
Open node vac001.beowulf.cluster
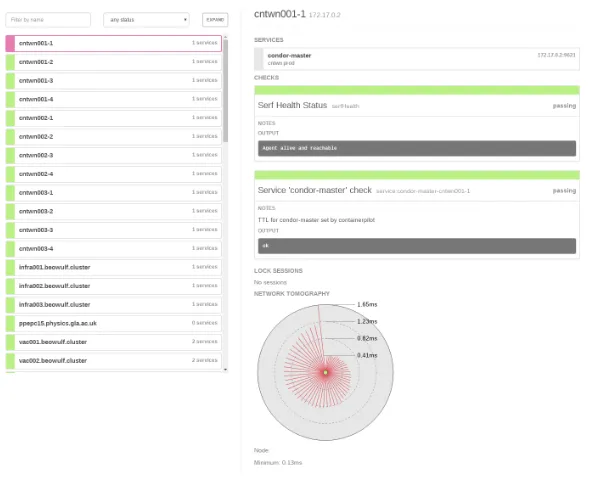[x=114, y=342]
